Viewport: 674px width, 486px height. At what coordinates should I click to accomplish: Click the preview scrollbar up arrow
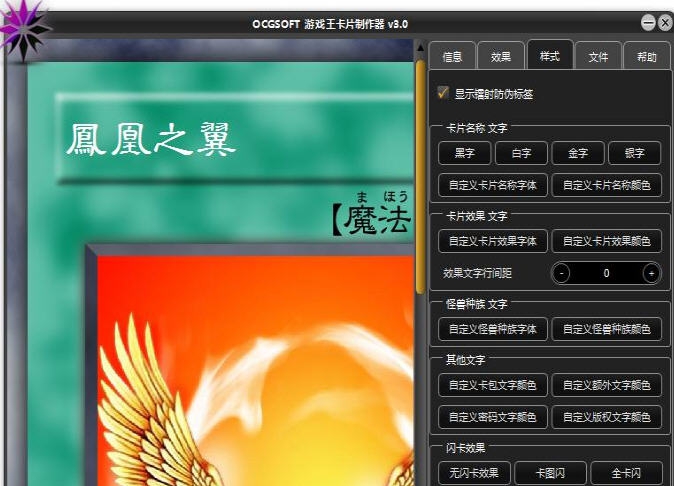click(420, 48)
